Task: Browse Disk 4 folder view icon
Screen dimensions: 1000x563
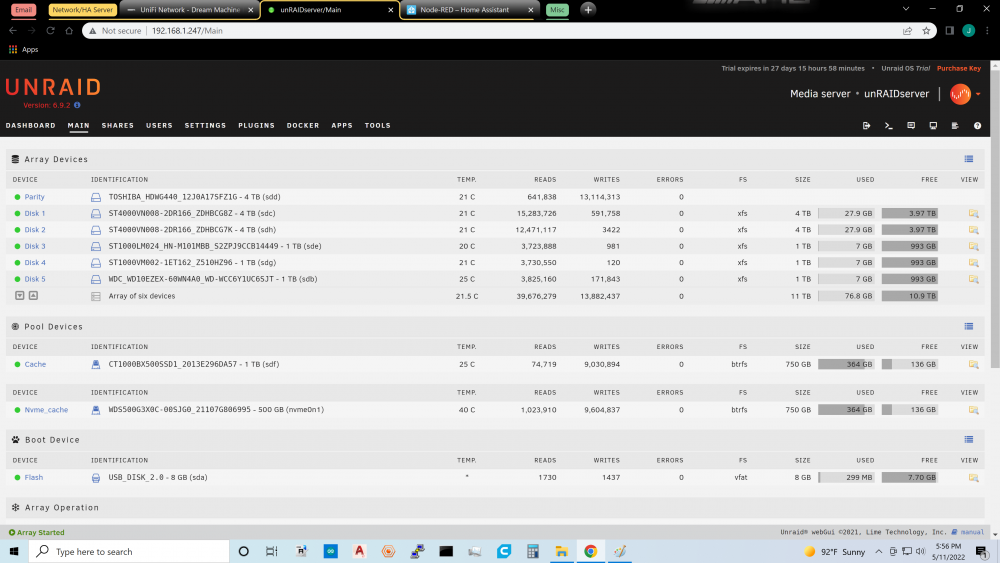Action: point(973,263)
